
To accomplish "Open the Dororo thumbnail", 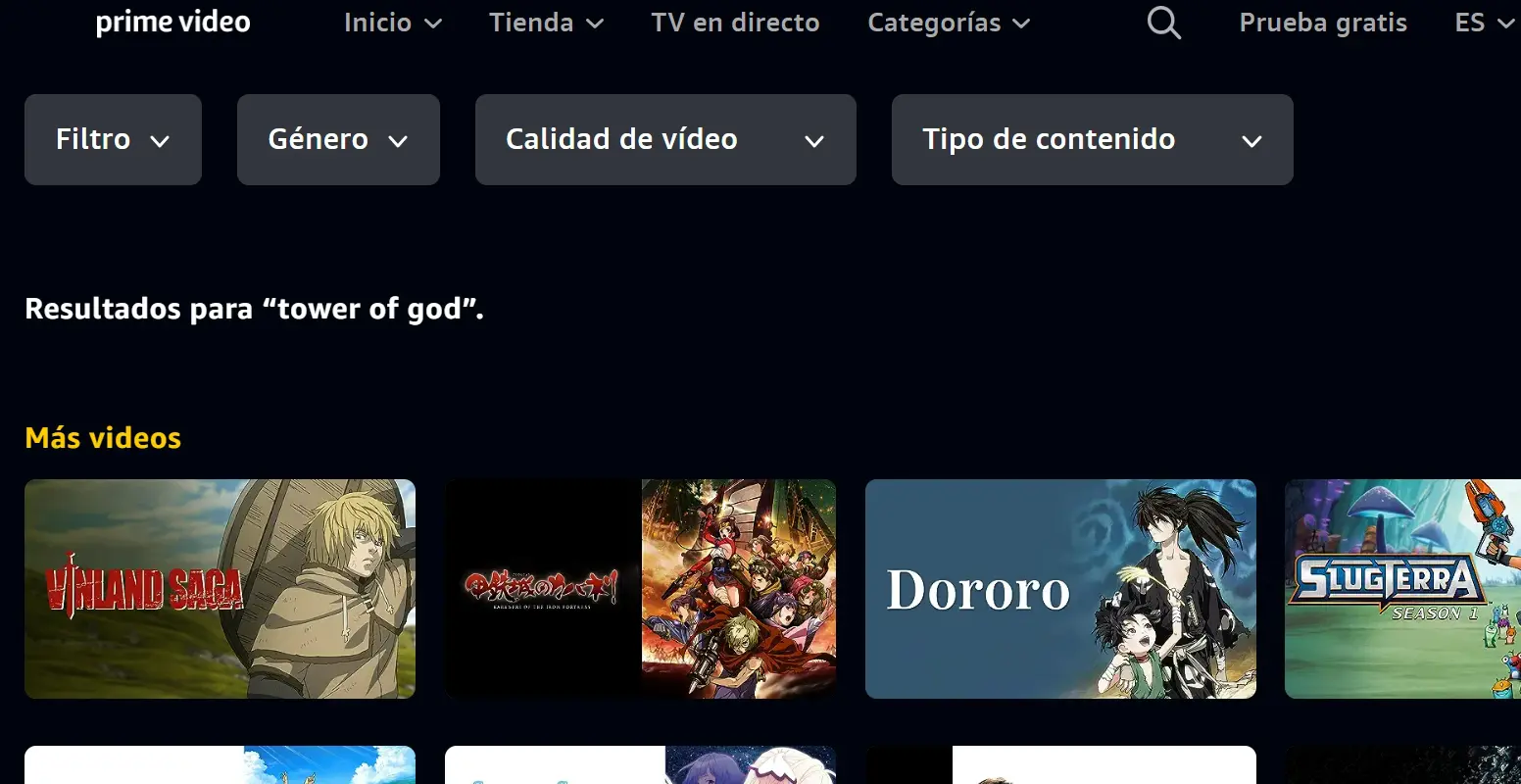I will pyautogui.click(x=1060, y=589).
